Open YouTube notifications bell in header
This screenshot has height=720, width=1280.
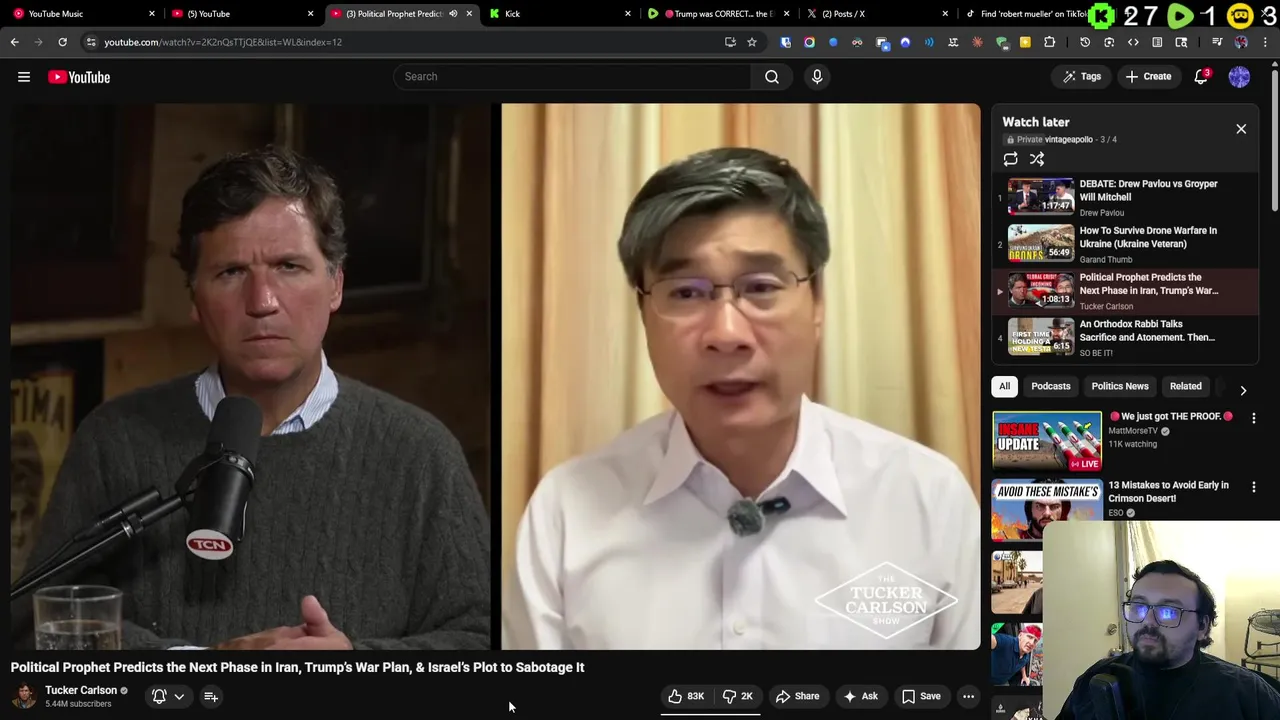coord(1202,77)
